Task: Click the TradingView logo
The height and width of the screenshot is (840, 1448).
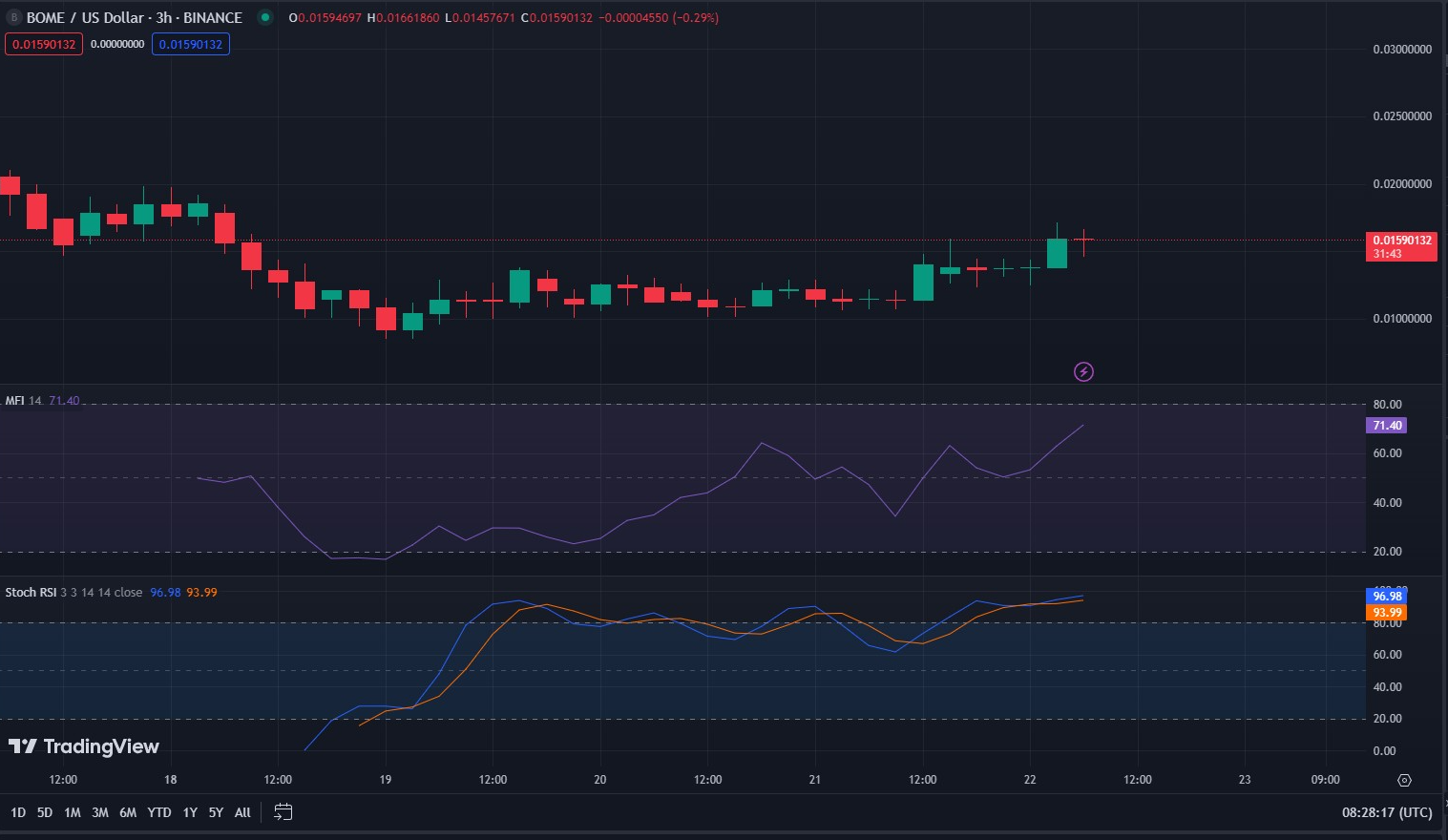Action: (83, 746)
